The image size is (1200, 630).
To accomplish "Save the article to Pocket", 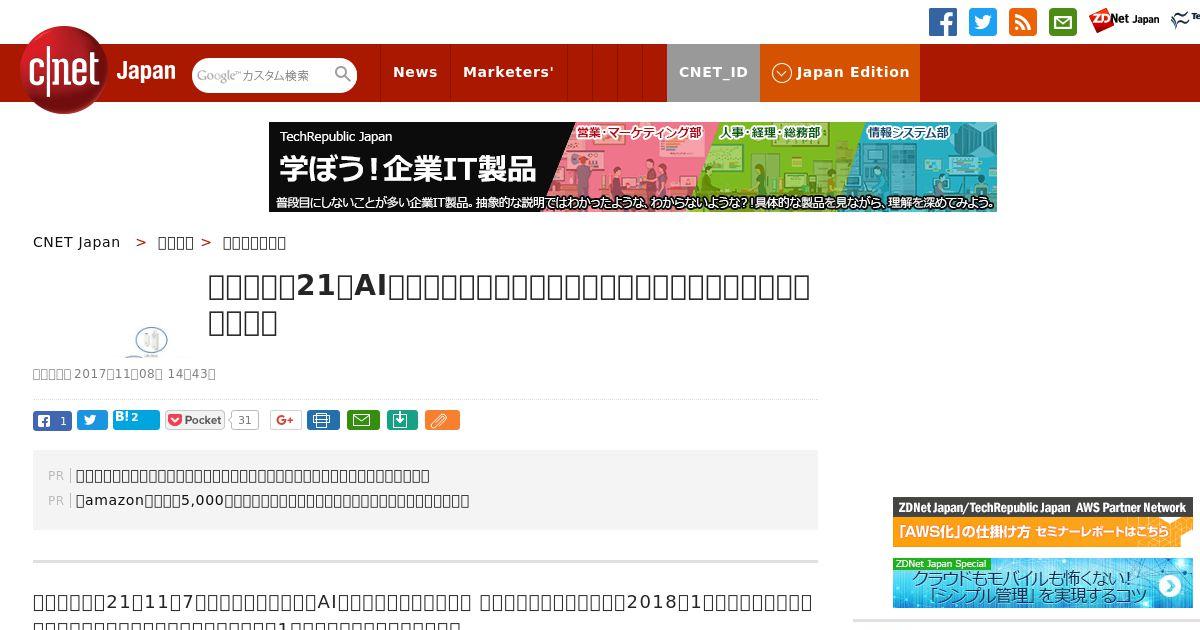I will [195, 420].
